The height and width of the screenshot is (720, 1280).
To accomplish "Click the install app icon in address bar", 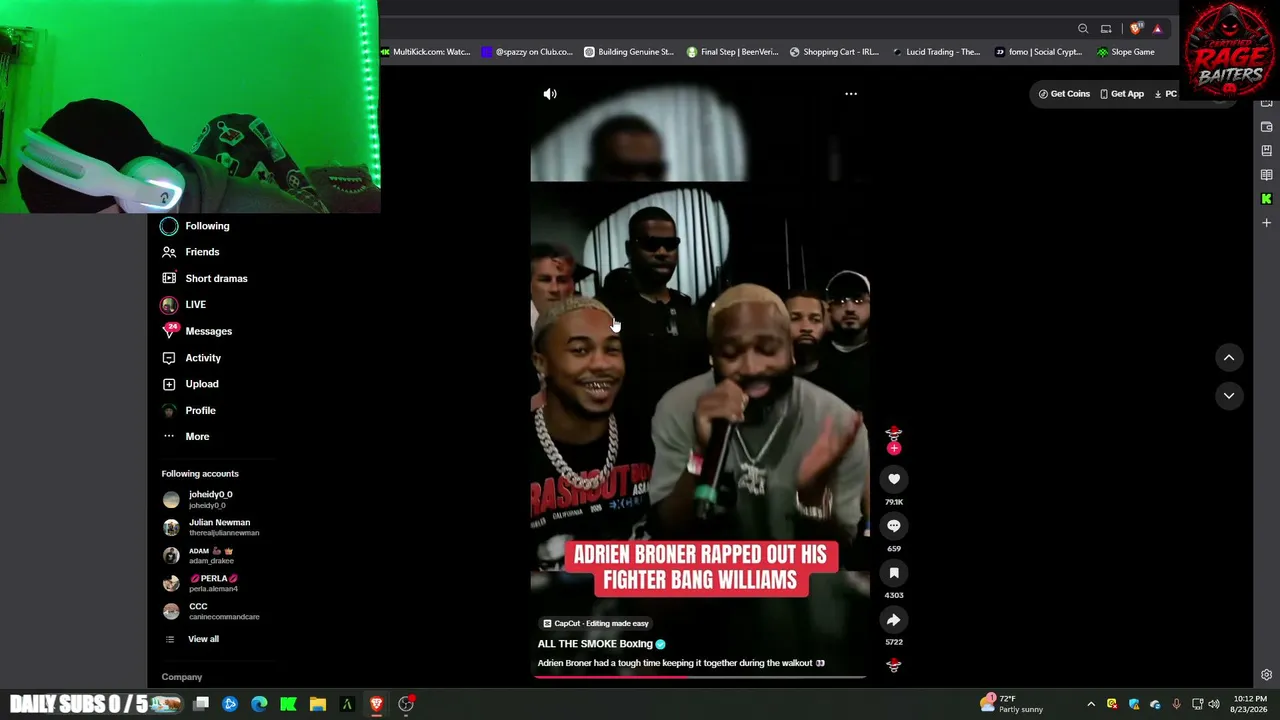I will click(1106, 29).
